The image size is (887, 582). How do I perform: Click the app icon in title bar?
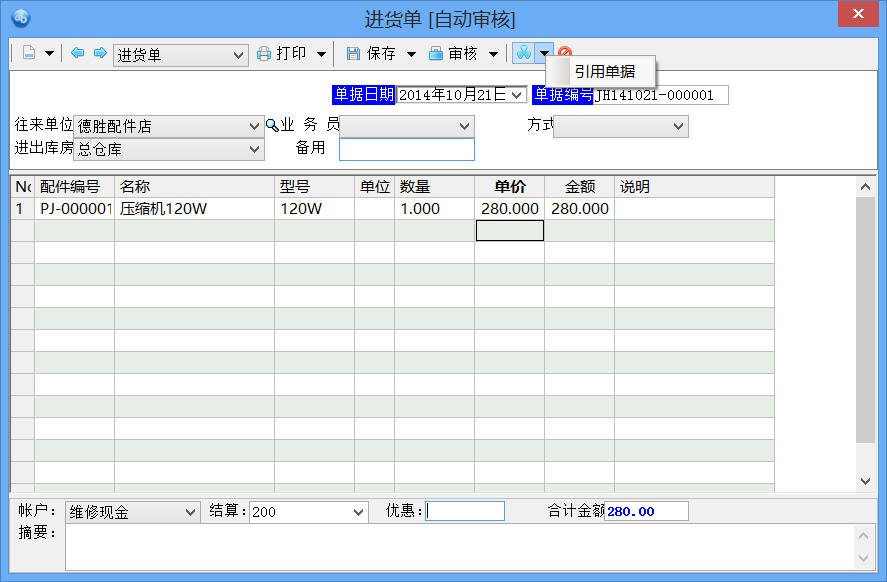tap(20, 17)
